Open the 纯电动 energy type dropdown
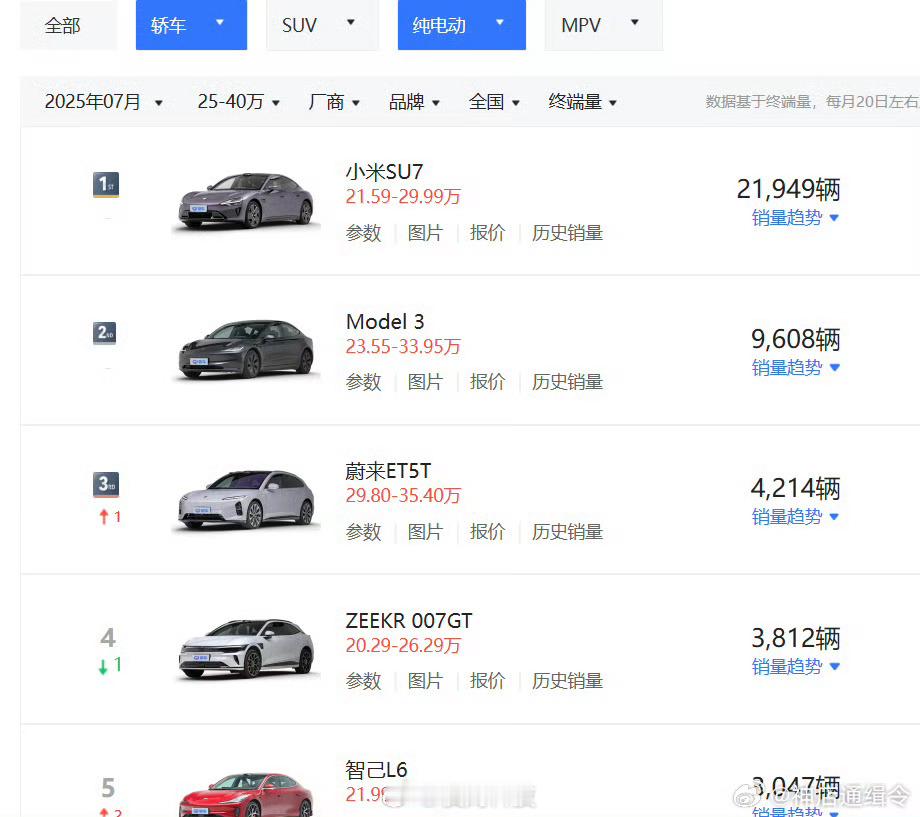The width and height of the screenshot is (920, 817). click(x=462, y=25)
